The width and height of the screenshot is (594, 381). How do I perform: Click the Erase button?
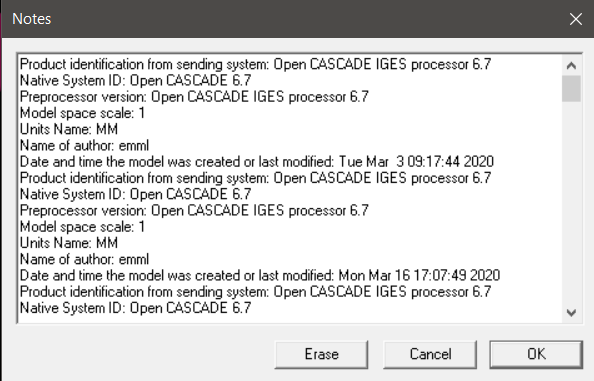pos(321,354)
